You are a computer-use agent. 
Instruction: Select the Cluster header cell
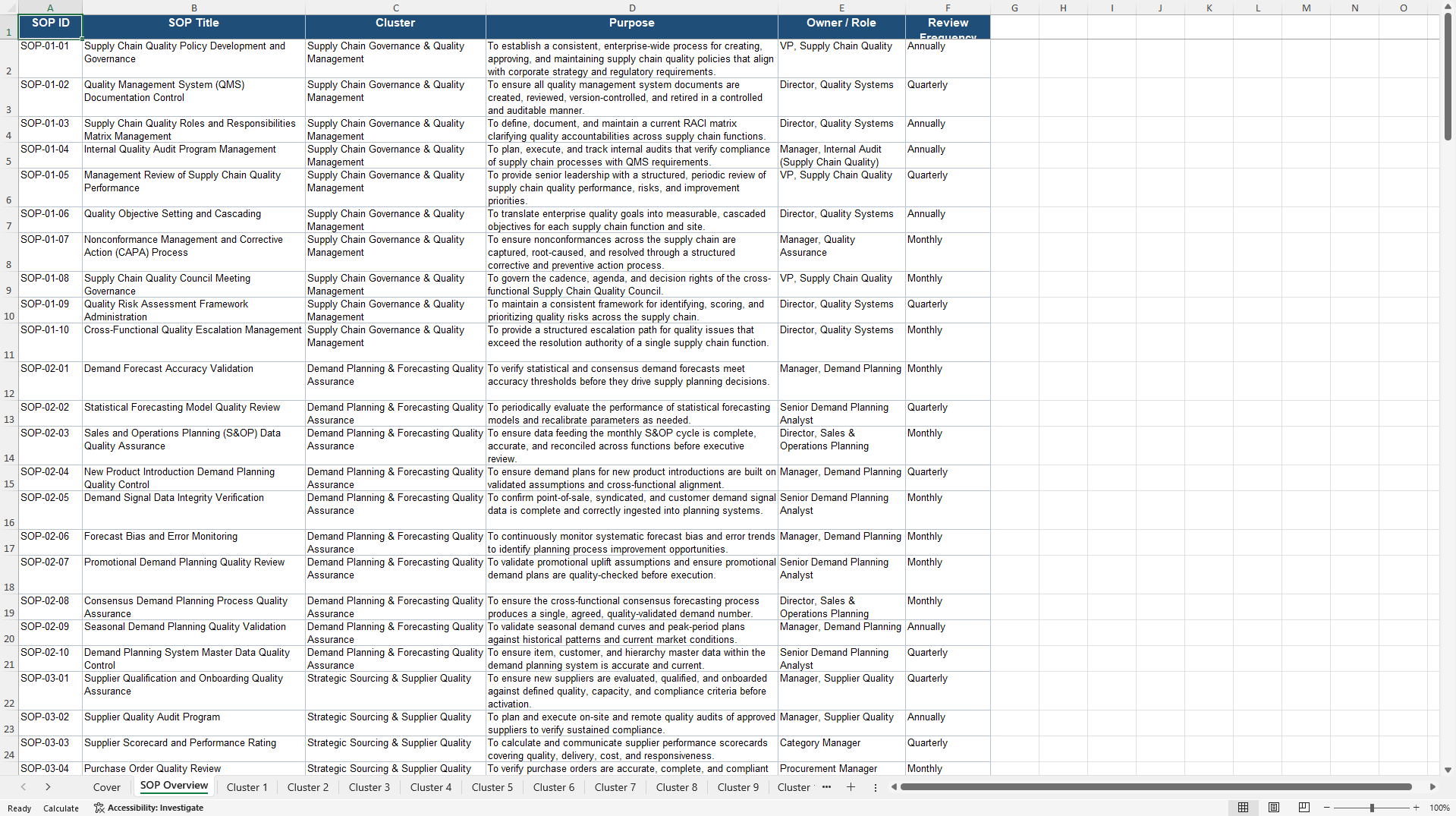pyautogui.click(x=395, y=27)
